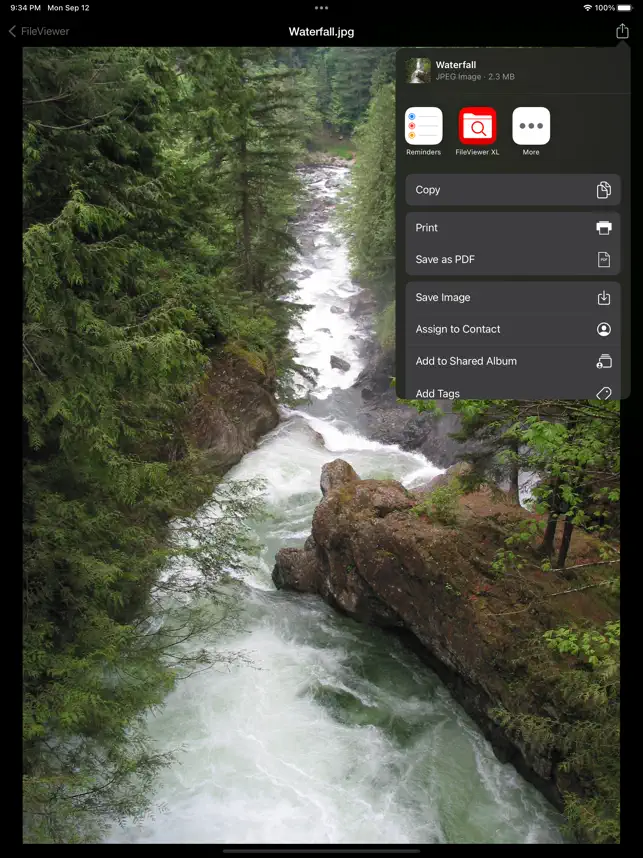Open the Reminders app icon
Image resolution: width=643 pixels, height=858 pixels.
[423, 126]
